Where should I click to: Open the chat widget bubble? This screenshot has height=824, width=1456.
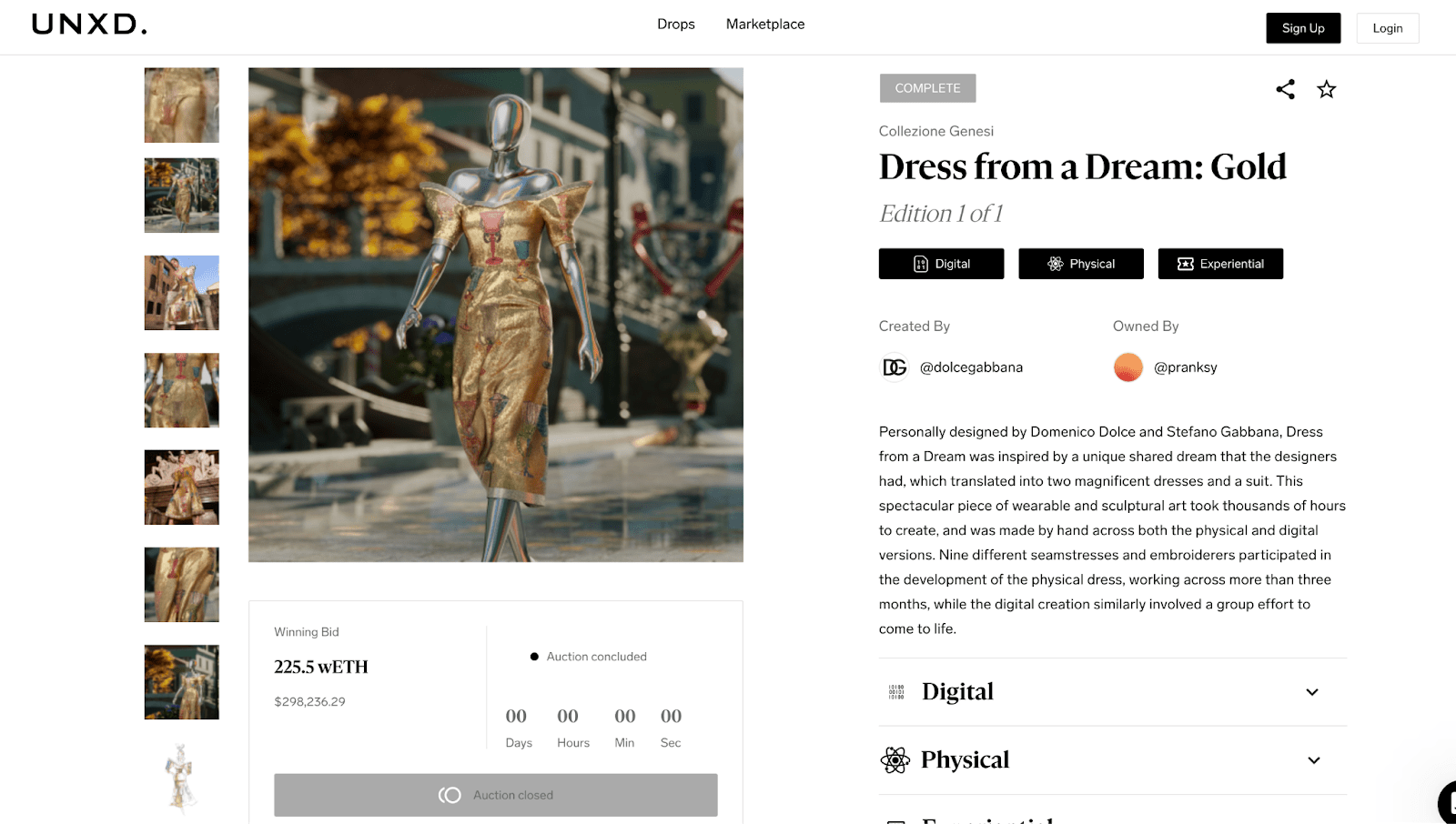click(x=1447, y=802)
